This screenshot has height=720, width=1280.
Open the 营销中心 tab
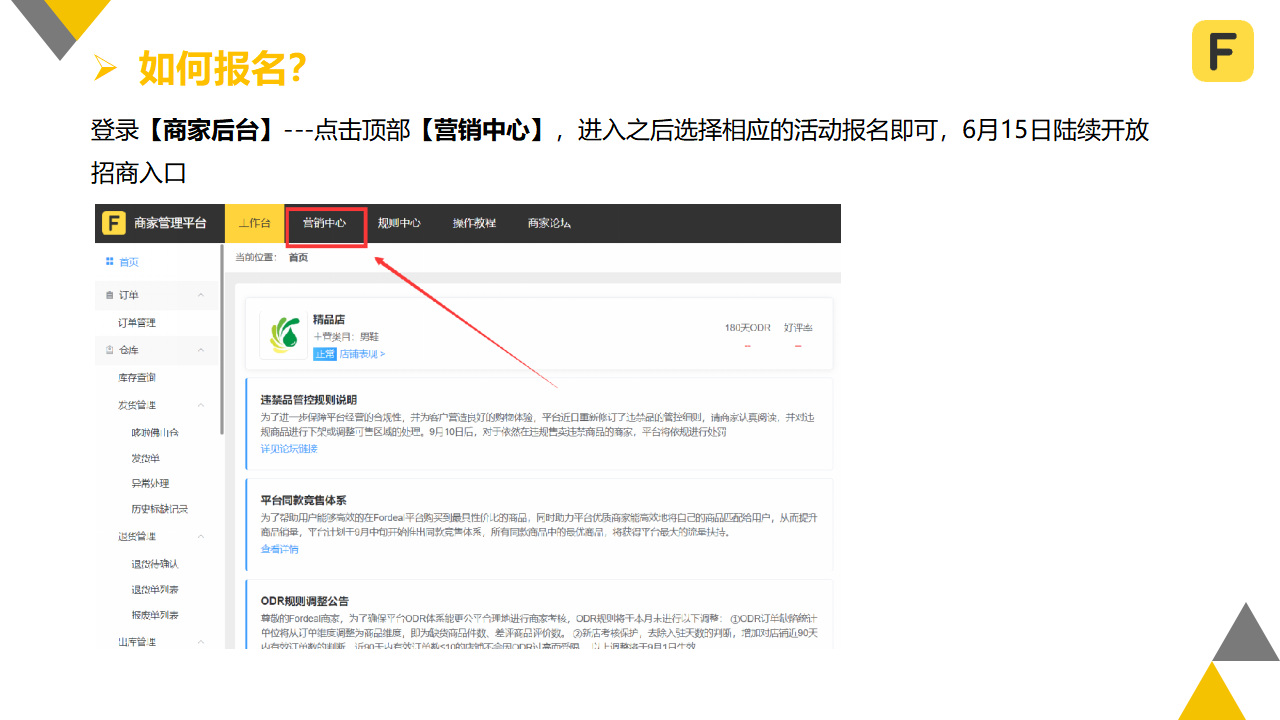click(325, 223)
